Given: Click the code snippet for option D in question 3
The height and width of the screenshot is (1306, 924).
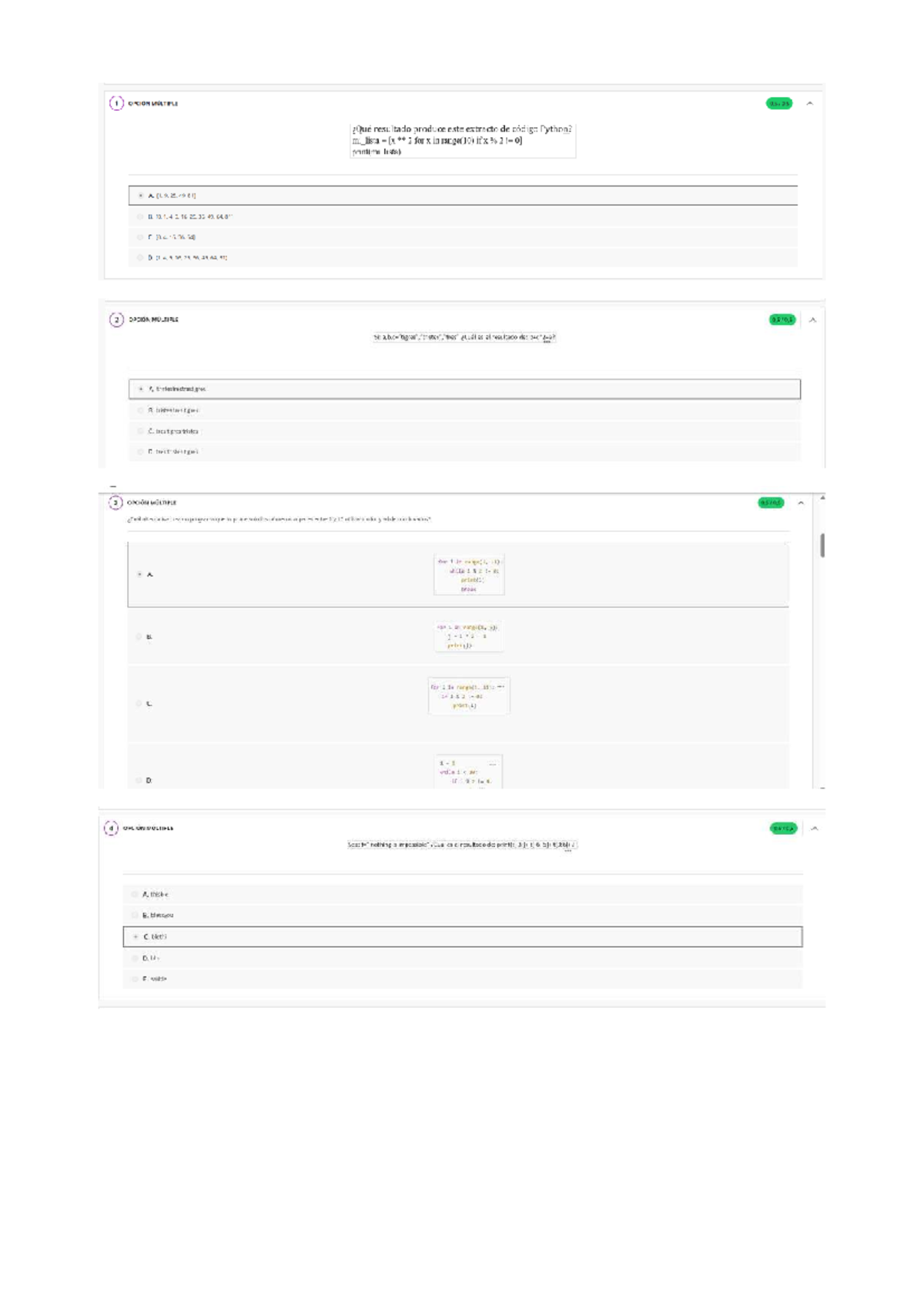Looking at the screenshot, I should pyautogui.click(x=469, y=772).
